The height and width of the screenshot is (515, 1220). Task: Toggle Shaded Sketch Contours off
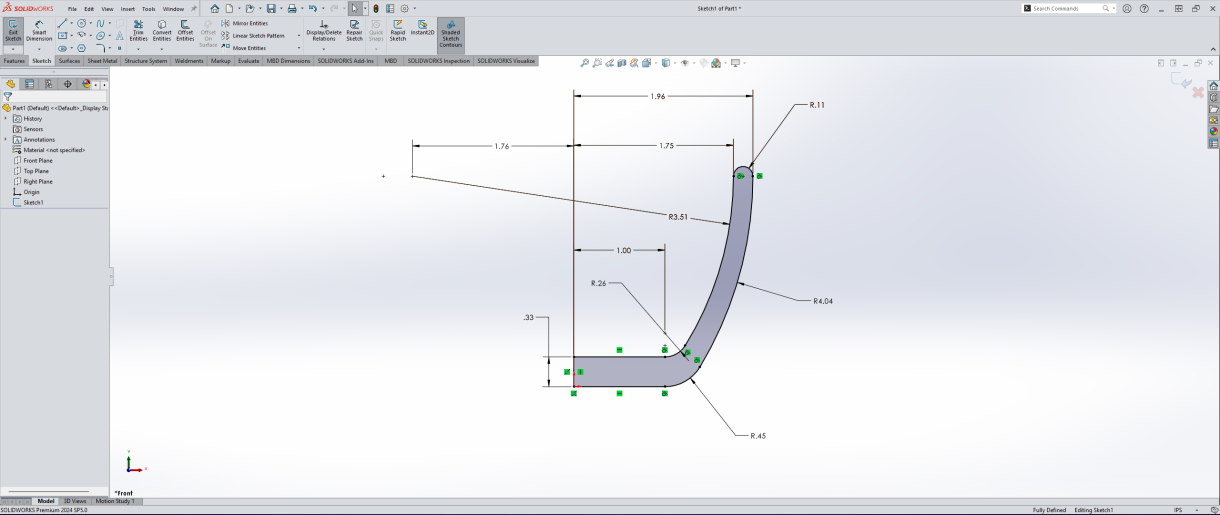tap(451, 33)
